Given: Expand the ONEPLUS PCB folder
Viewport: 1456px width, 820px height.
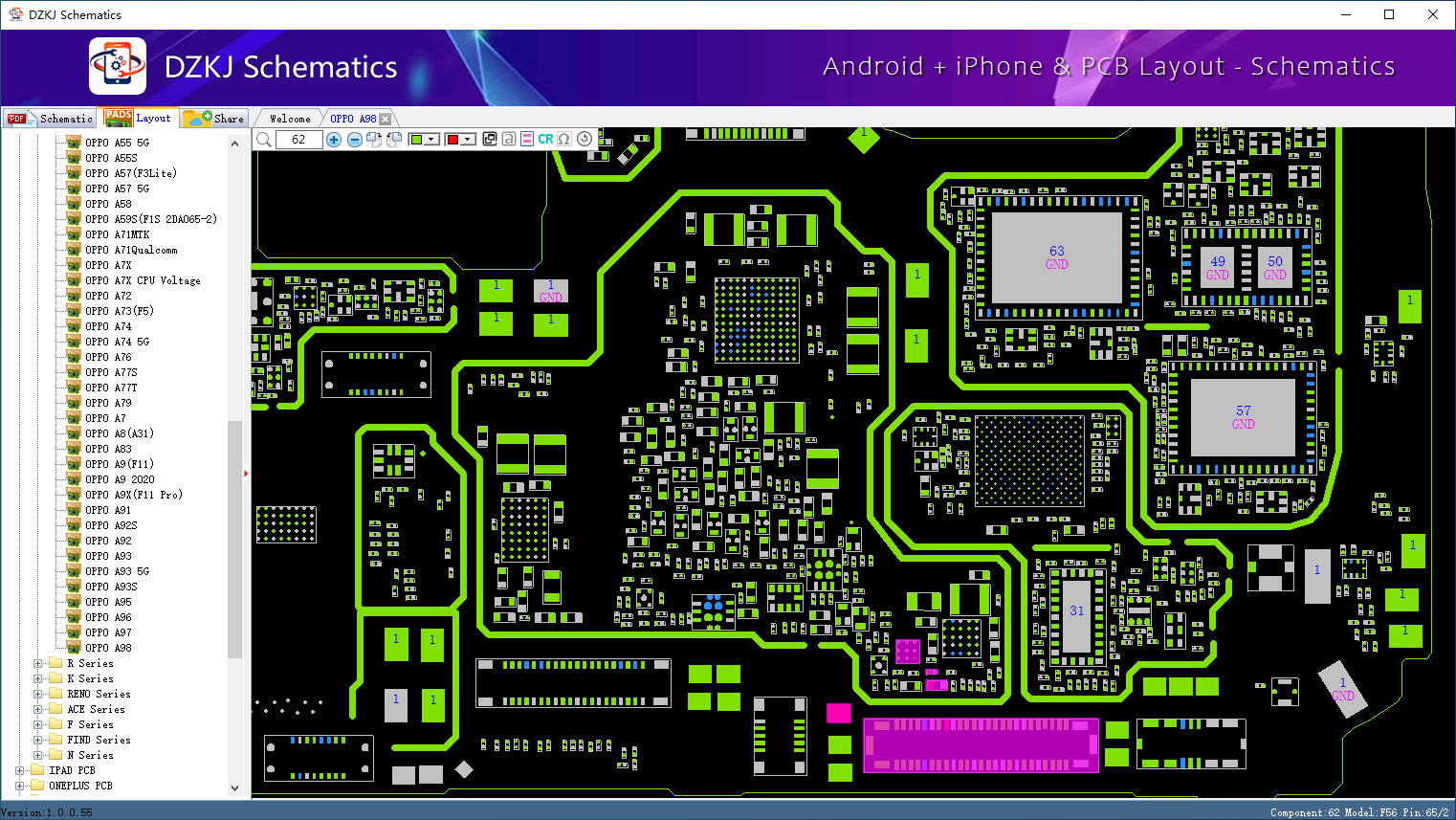Looking at the screenshot, I should (20, 786).
